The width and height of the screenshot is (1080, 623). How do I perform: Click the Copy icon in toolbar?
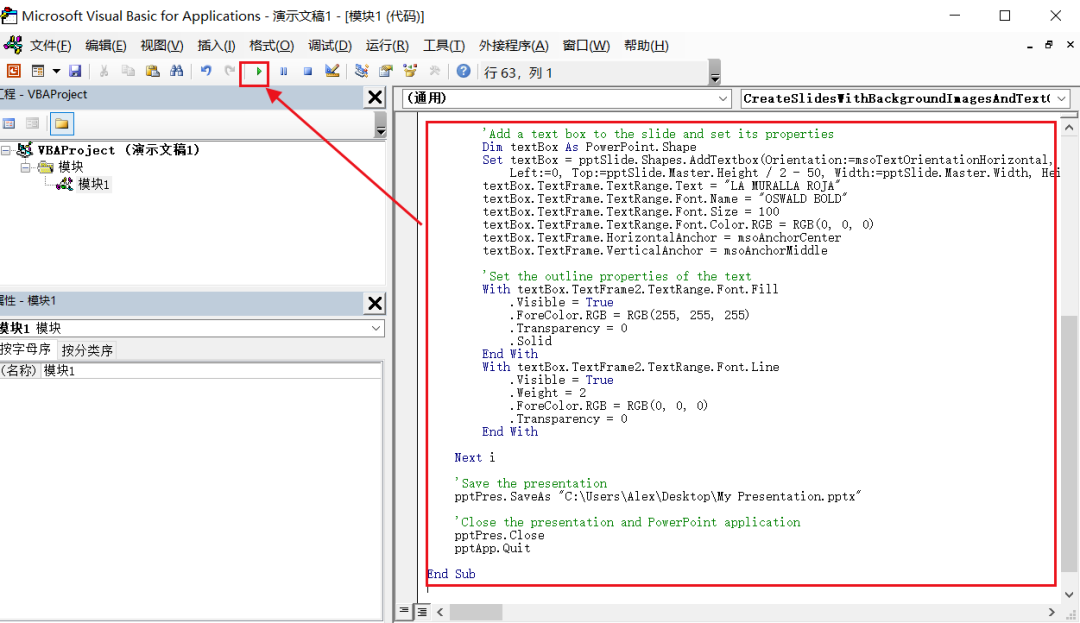click(x=128, y=71)
